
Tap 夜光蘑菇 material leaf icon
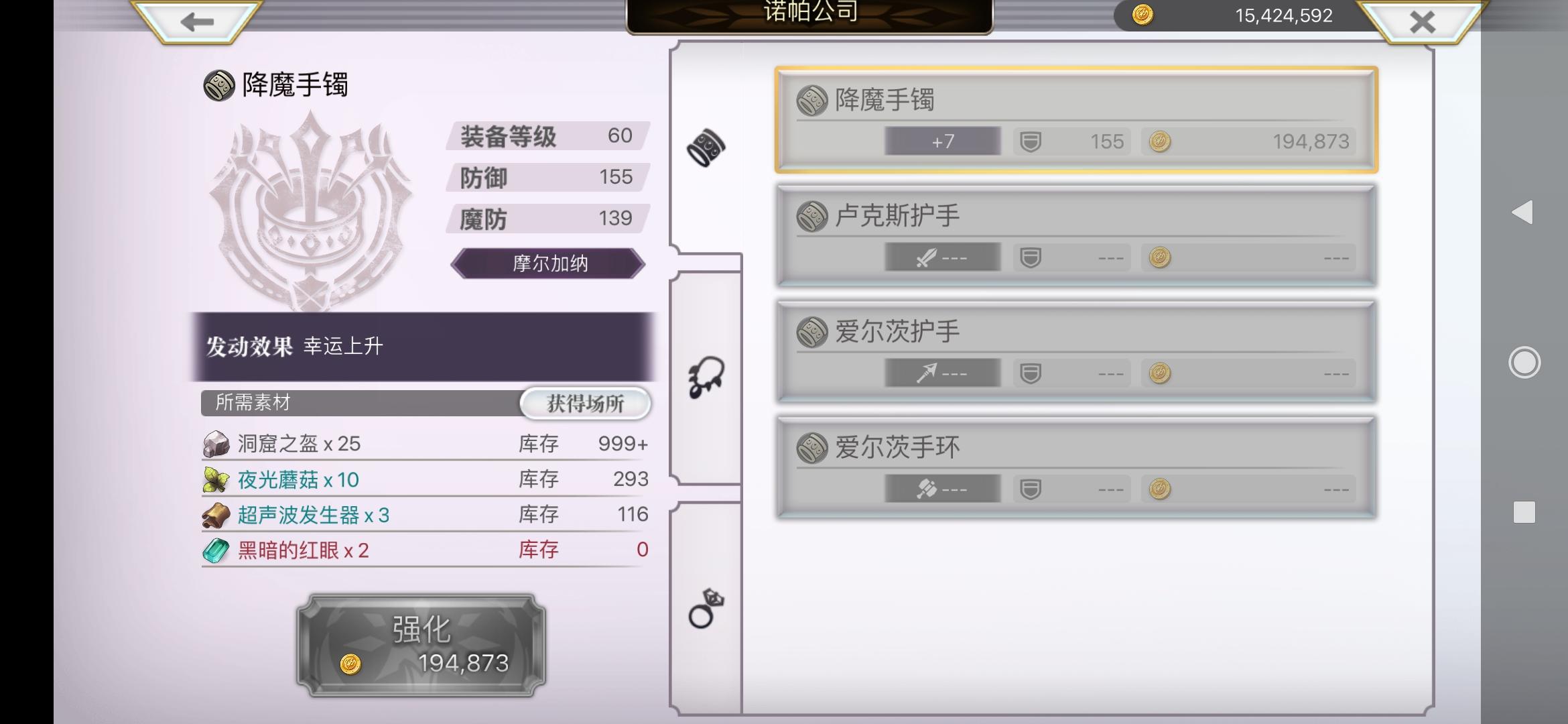216,479
